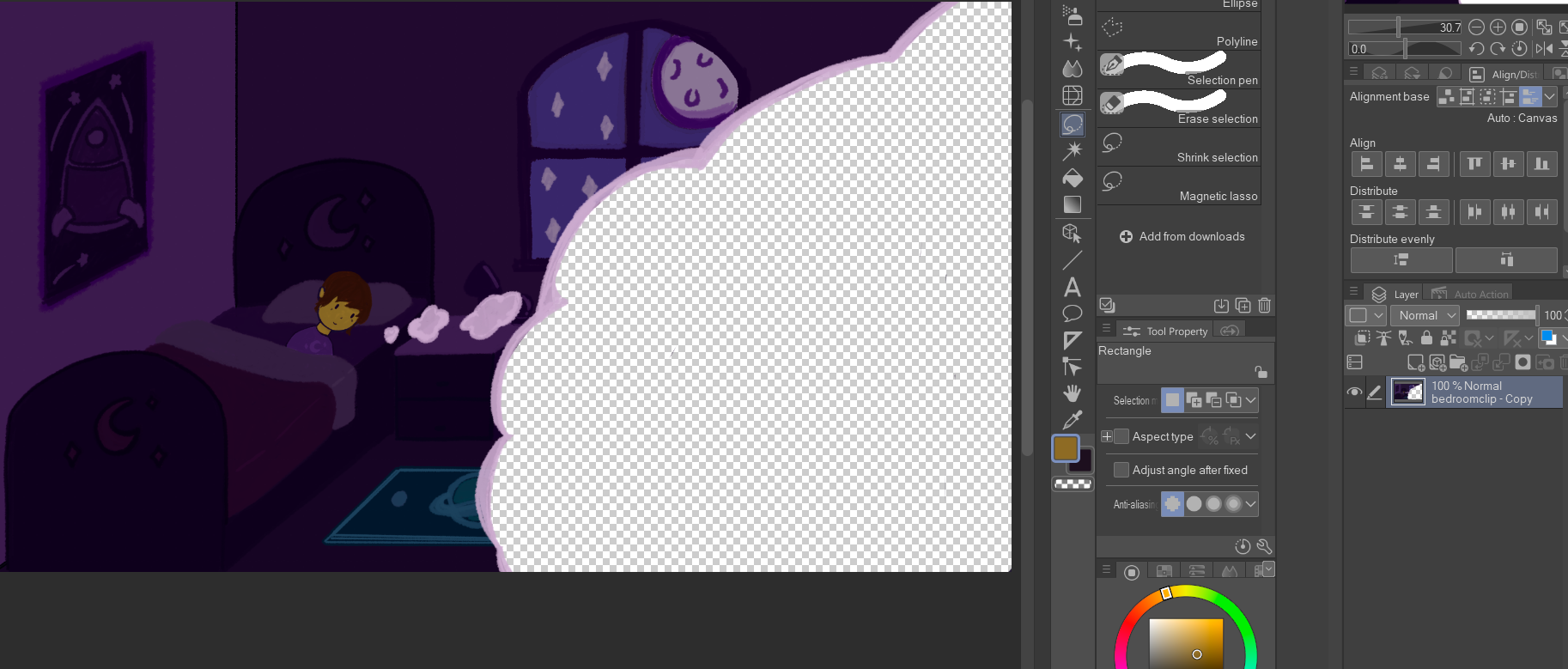Screen dimensions: 1568x669
Task: Select the Operation object tool
Action: 1073,233
